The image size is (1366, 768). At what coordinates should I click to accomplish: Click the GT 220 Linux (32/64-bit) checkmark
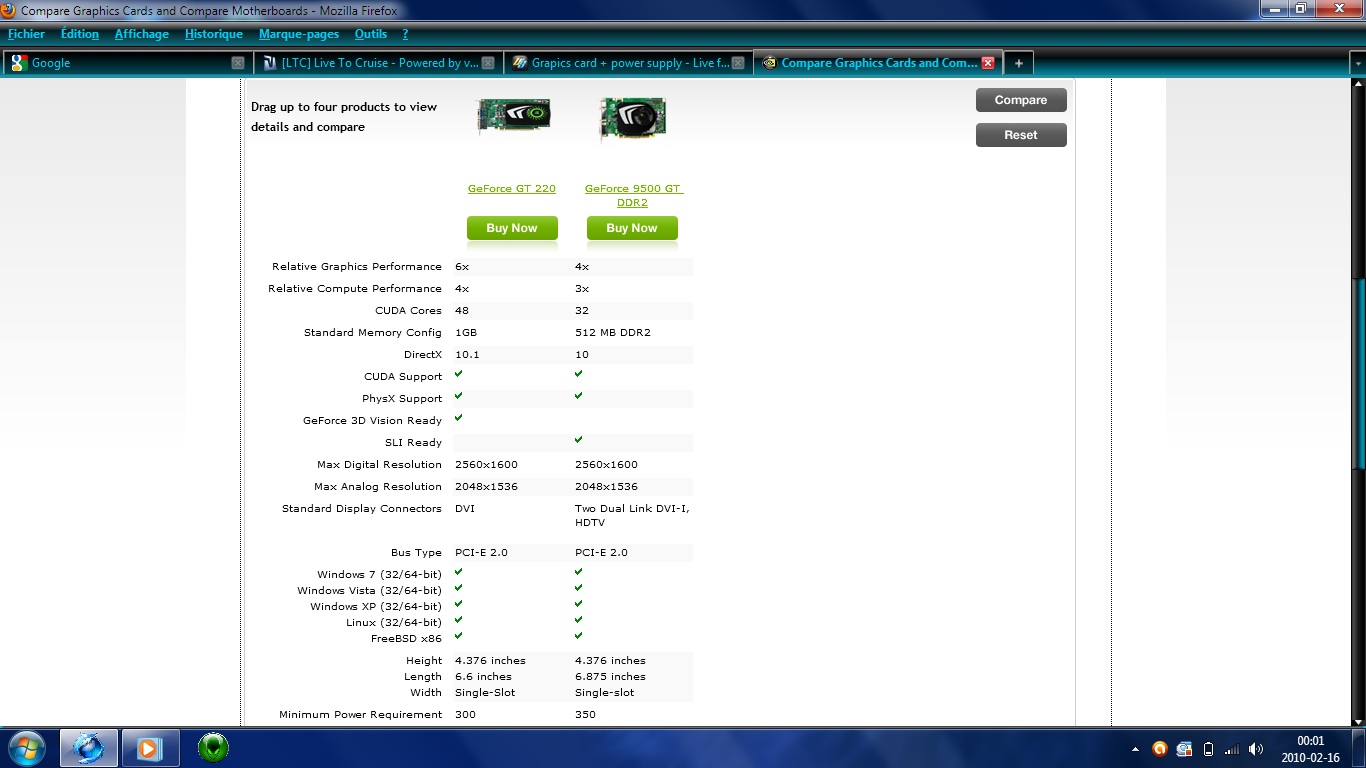tap(459, 620)
